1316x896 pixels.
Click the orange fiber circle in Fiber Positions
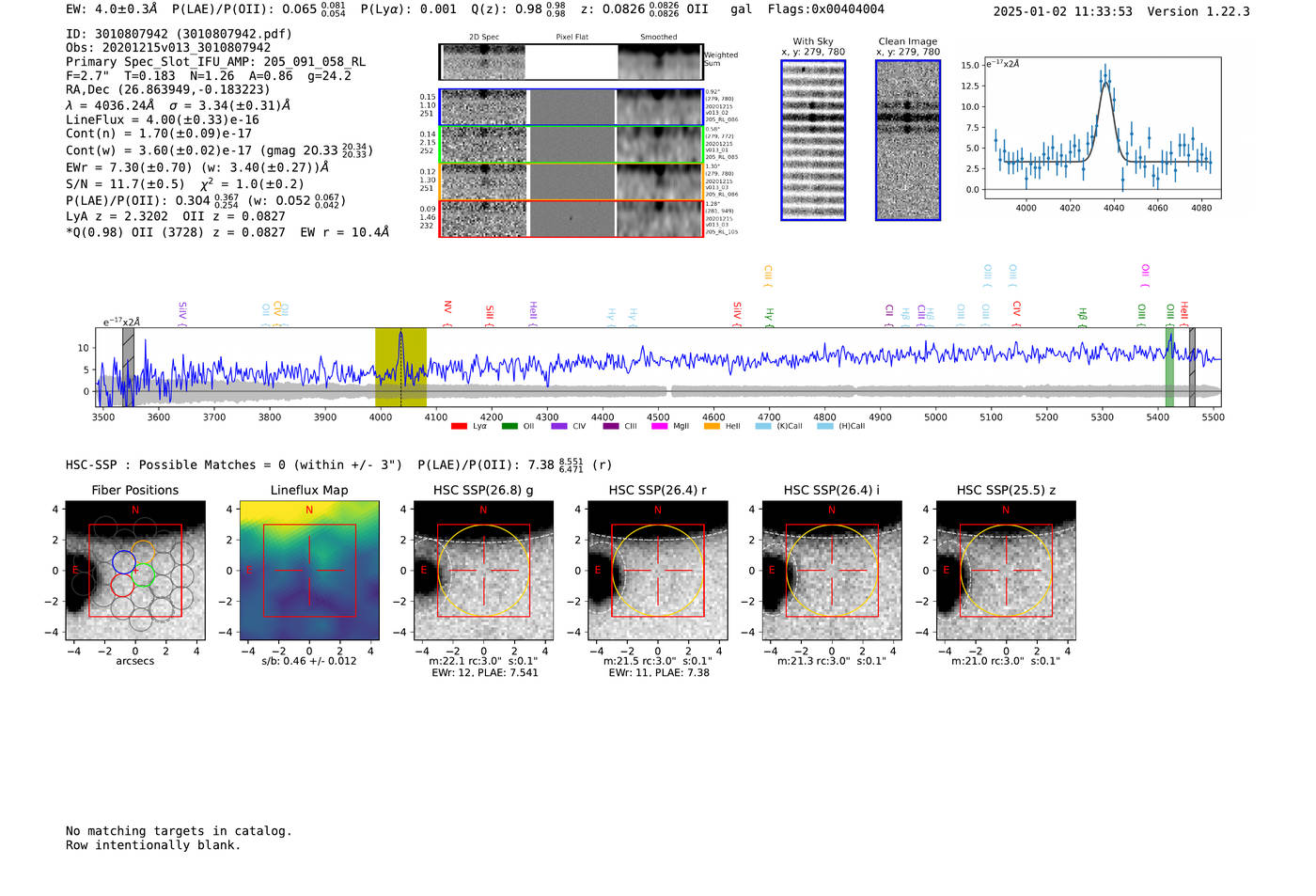(143, 552)
